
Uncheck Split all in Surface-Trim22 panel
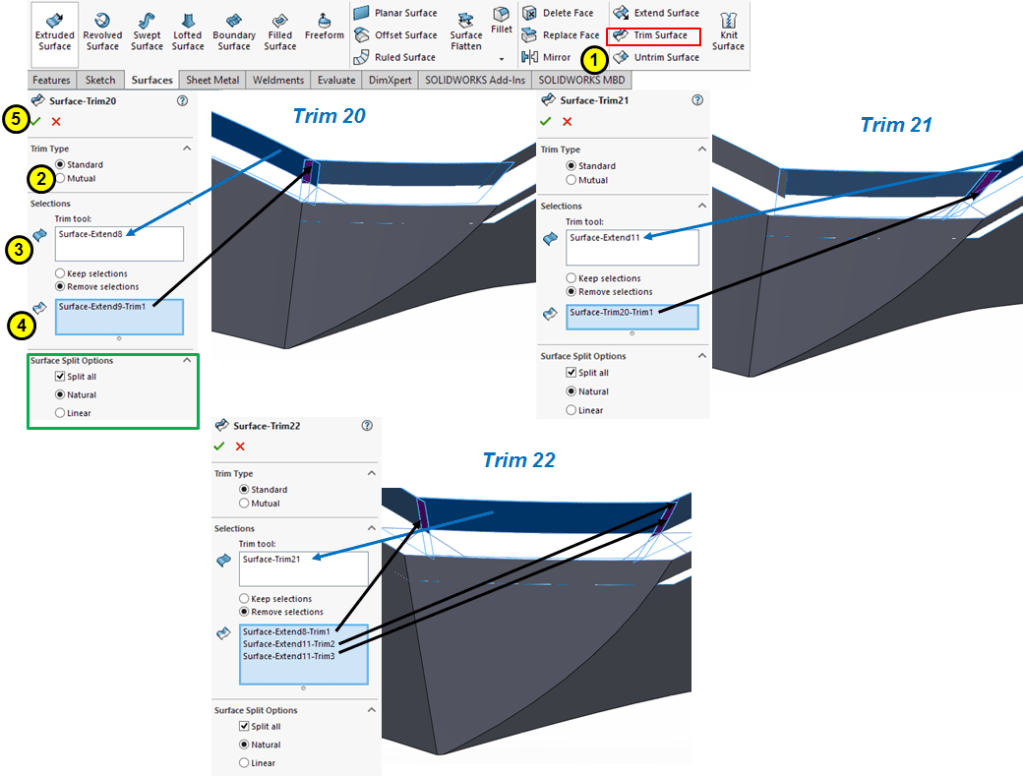tap(246, 726)
